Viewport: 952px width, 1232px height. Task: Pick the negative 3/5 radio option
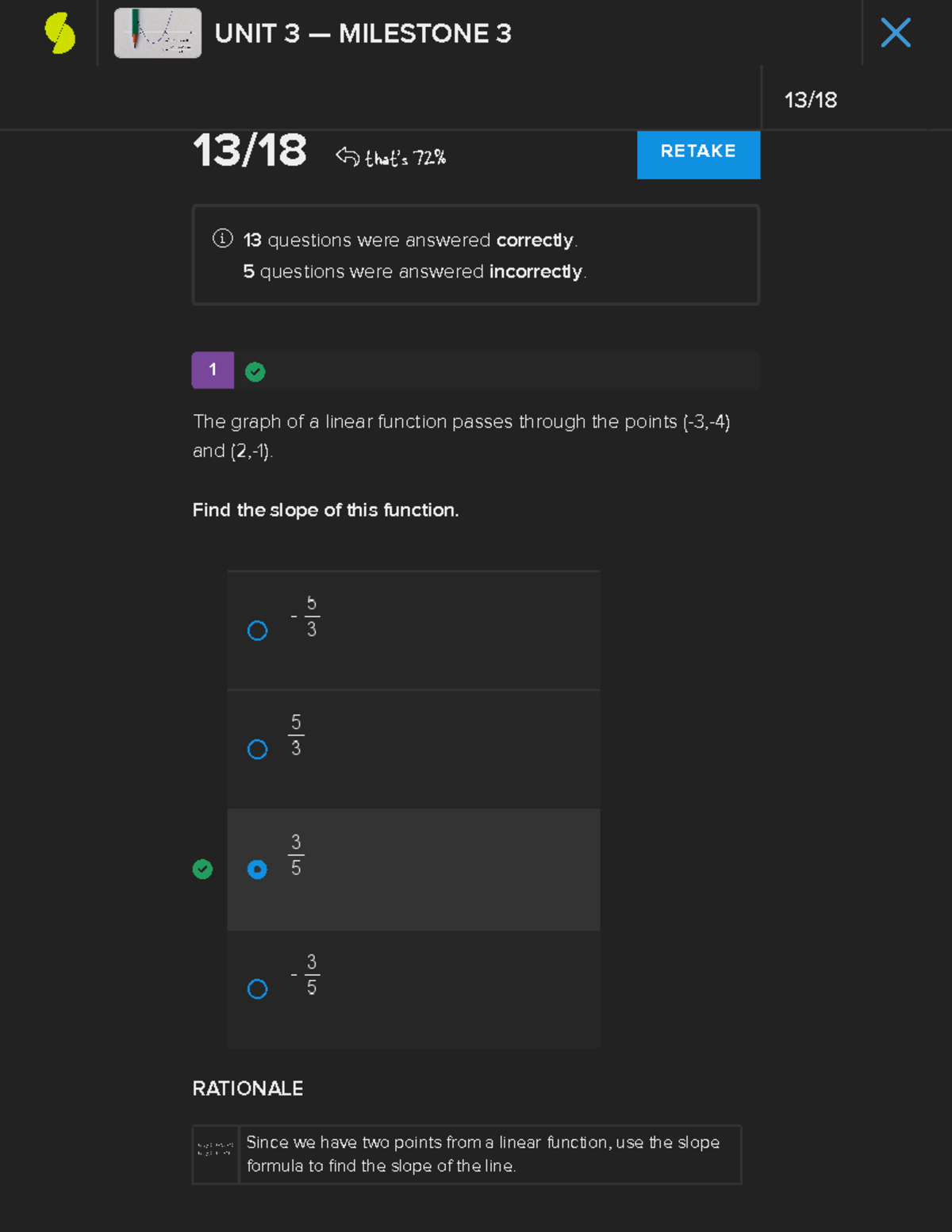[257, 989]
